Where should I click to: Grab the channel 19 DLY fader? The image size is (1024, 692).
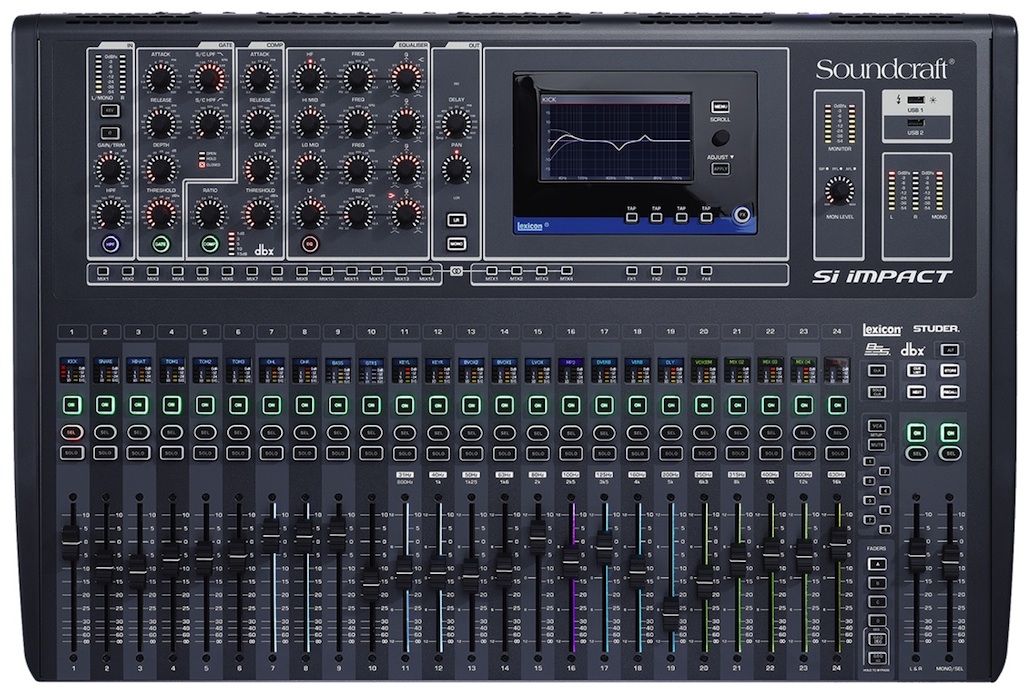[671, 614]
